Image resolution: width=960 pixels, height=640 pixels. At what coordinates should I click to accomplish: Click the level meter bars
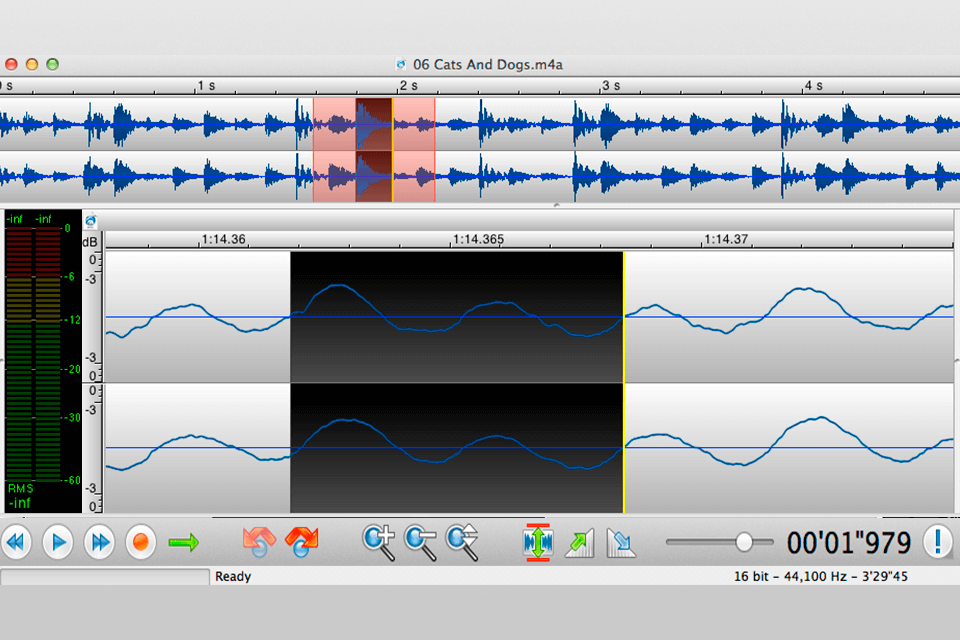34,354
